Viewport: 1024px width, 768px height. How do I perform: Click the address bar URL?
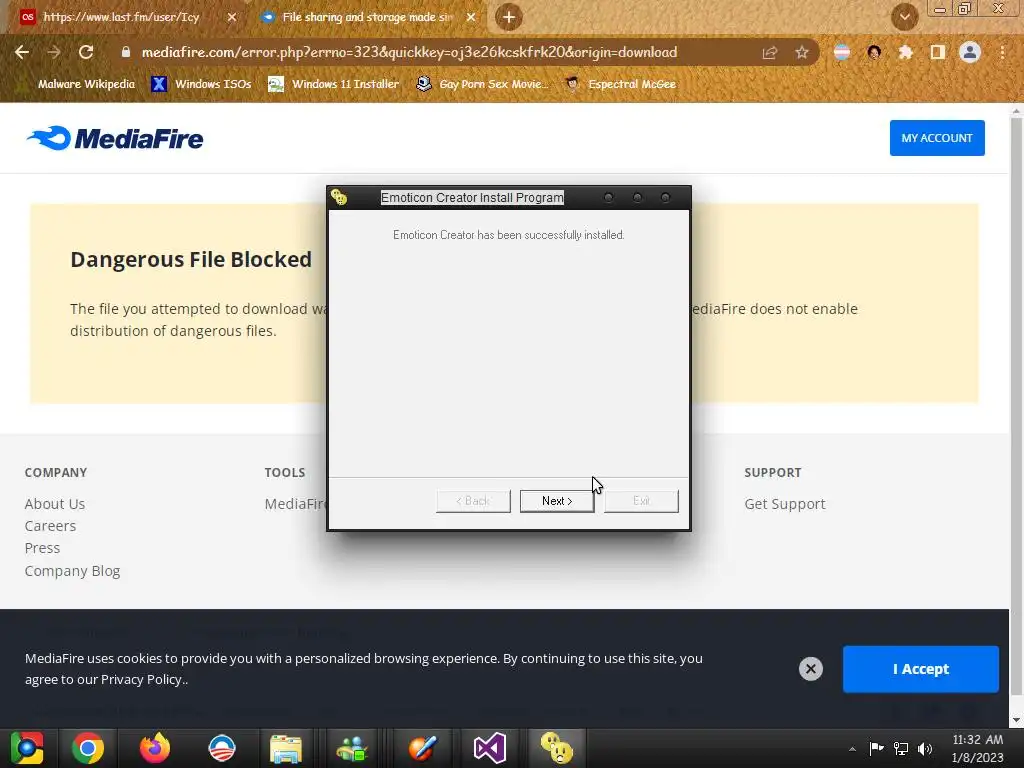(x=409, y=52)
